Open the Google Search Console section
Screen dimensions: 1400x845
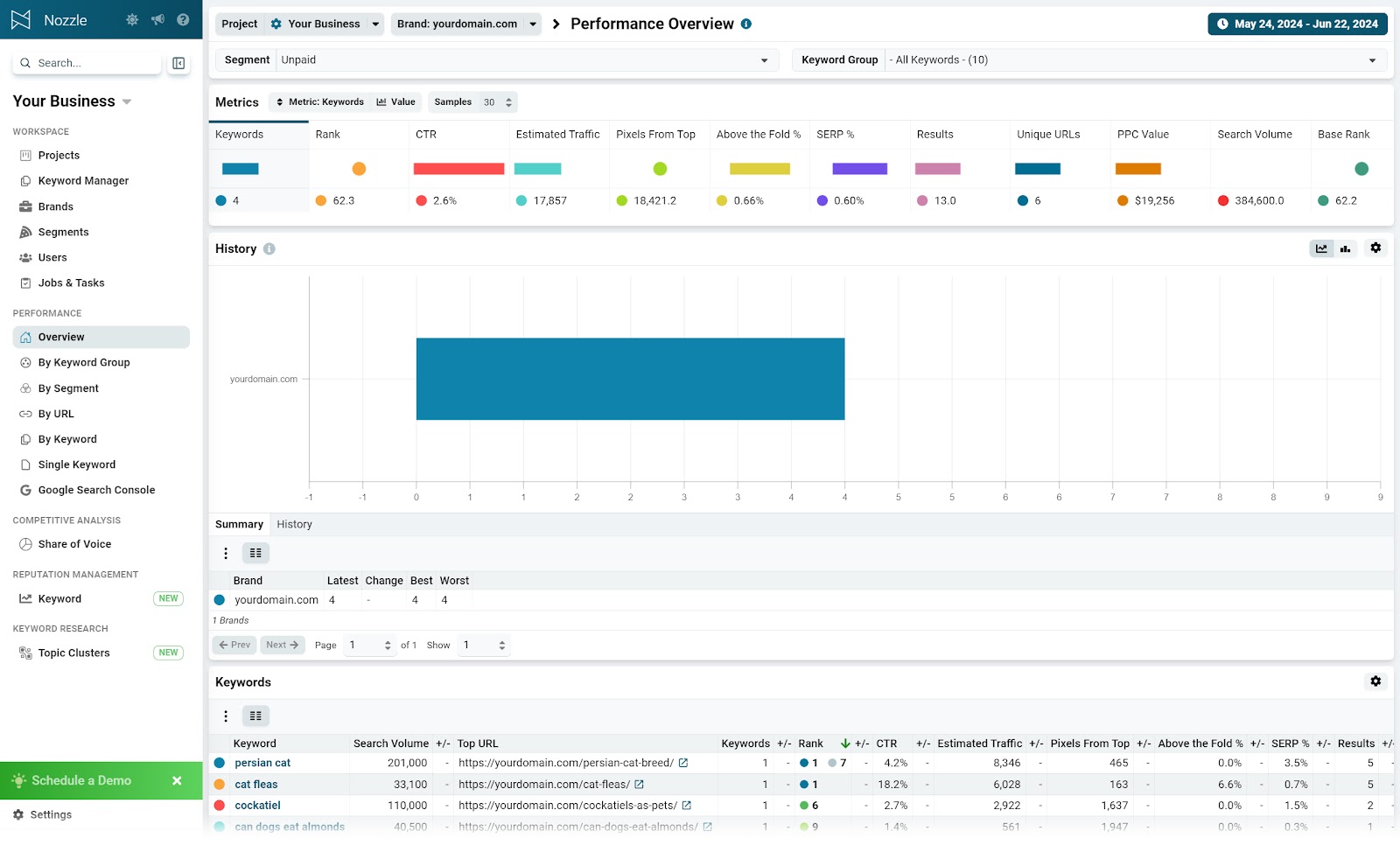(x=97, y=490)
